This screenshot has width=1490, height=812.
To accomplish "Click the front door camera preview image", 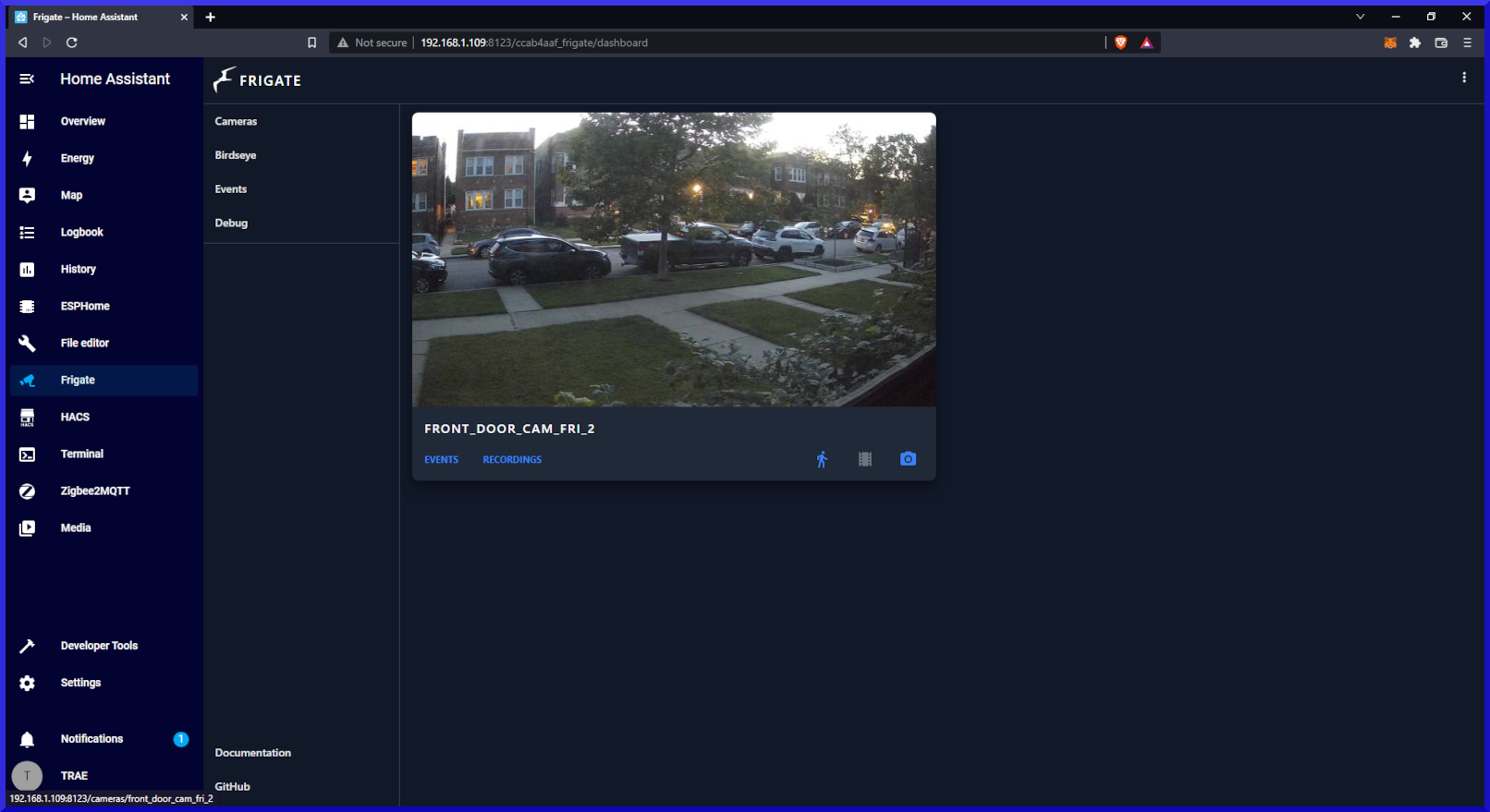I will (674, 260).
